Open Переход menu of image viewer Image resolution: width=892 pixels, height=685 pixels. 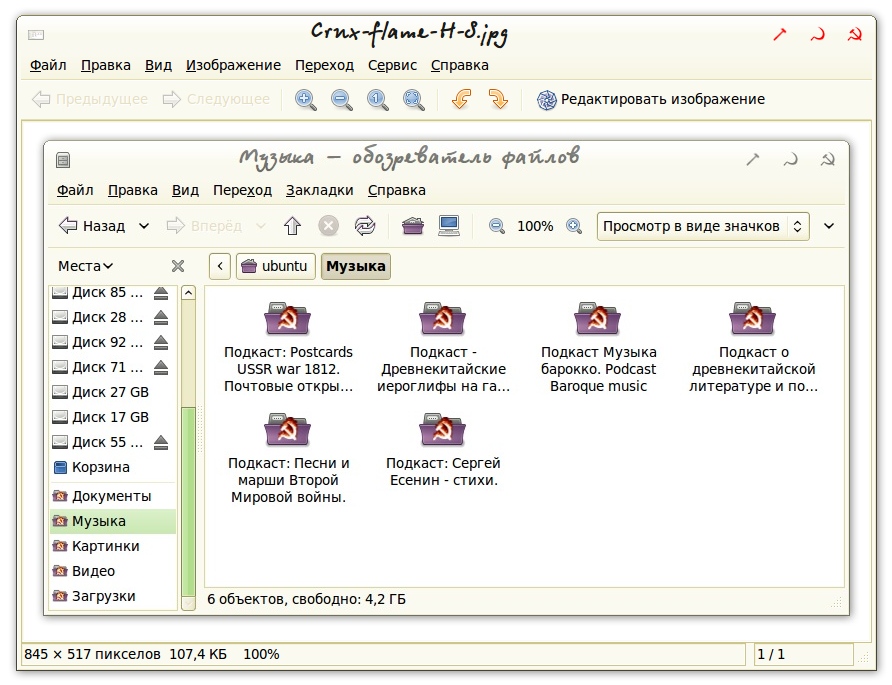click(x=324, y=65)
